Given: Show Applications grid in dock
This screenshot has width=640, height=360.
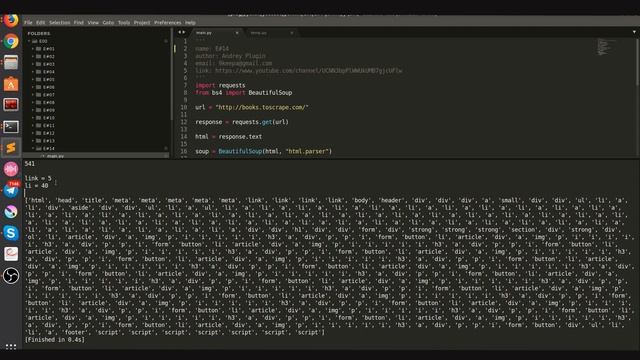Looking at the screenshot, I should 11,347.
